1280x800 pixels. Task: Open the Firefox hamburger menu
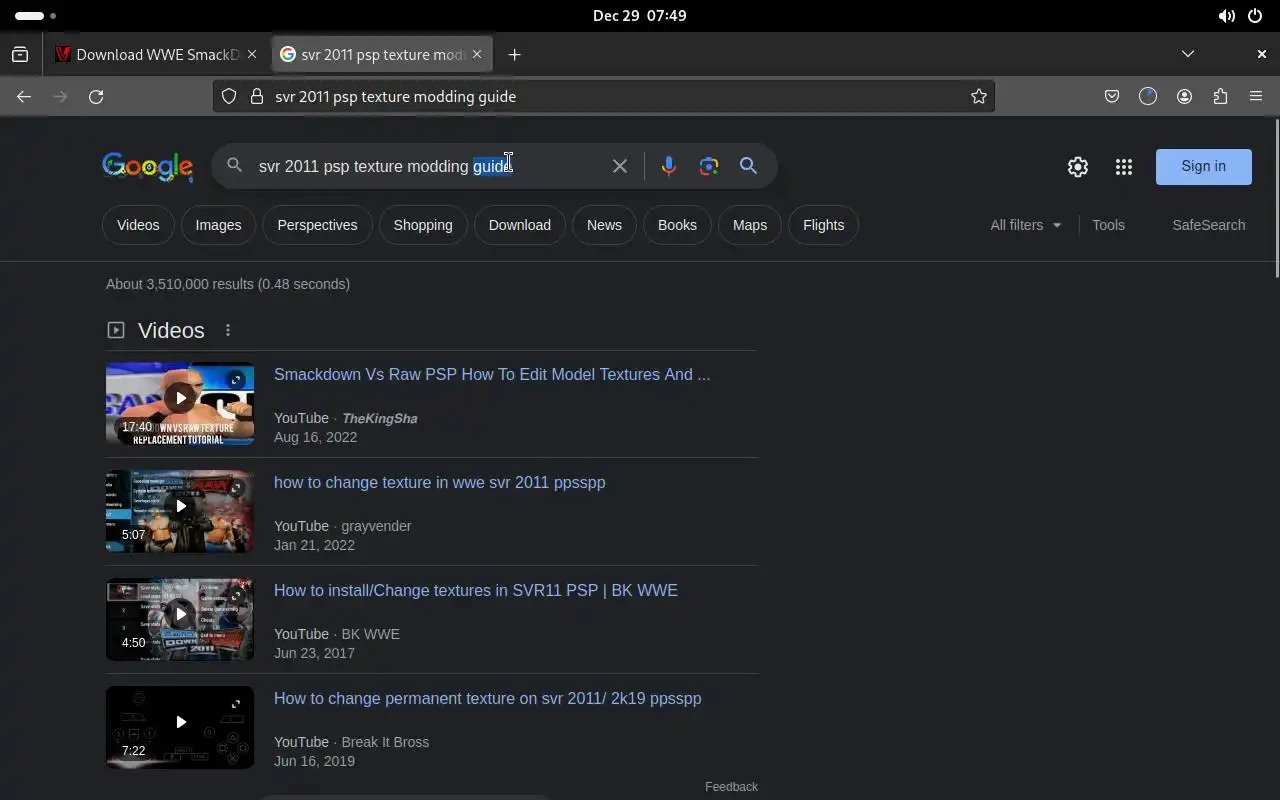pos(1256,96)
